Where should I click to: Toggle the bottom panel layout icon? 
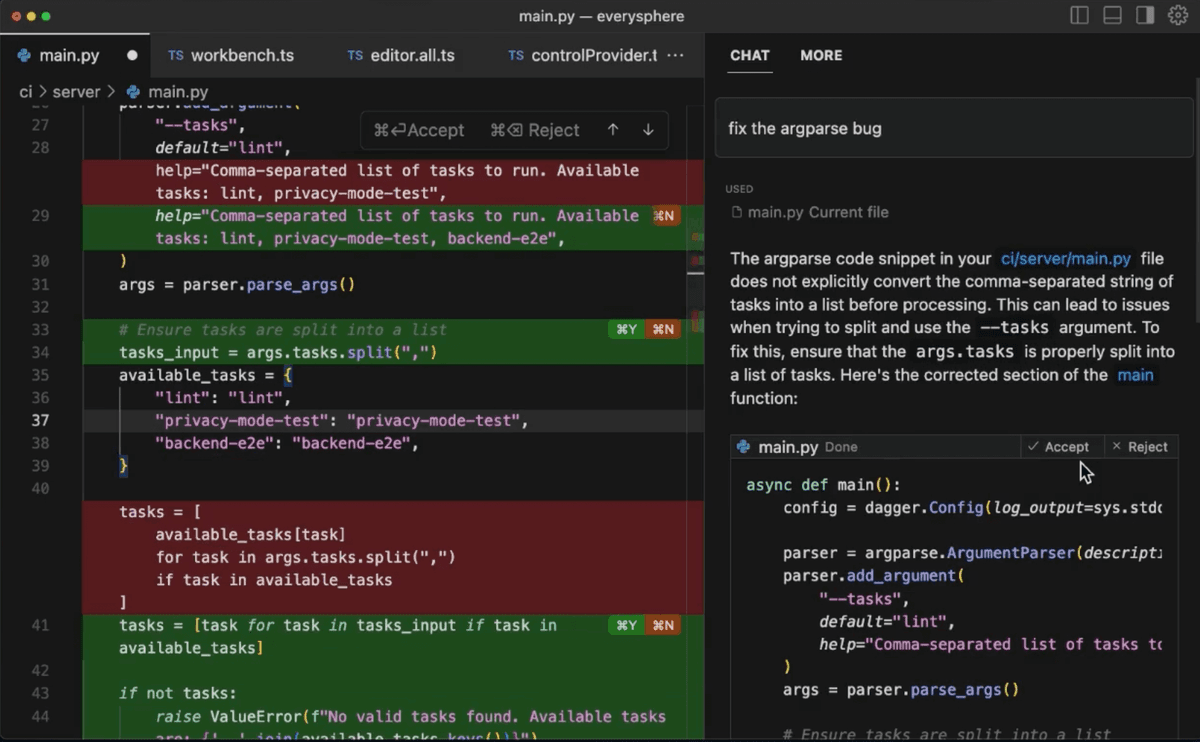click(1112, 16)
